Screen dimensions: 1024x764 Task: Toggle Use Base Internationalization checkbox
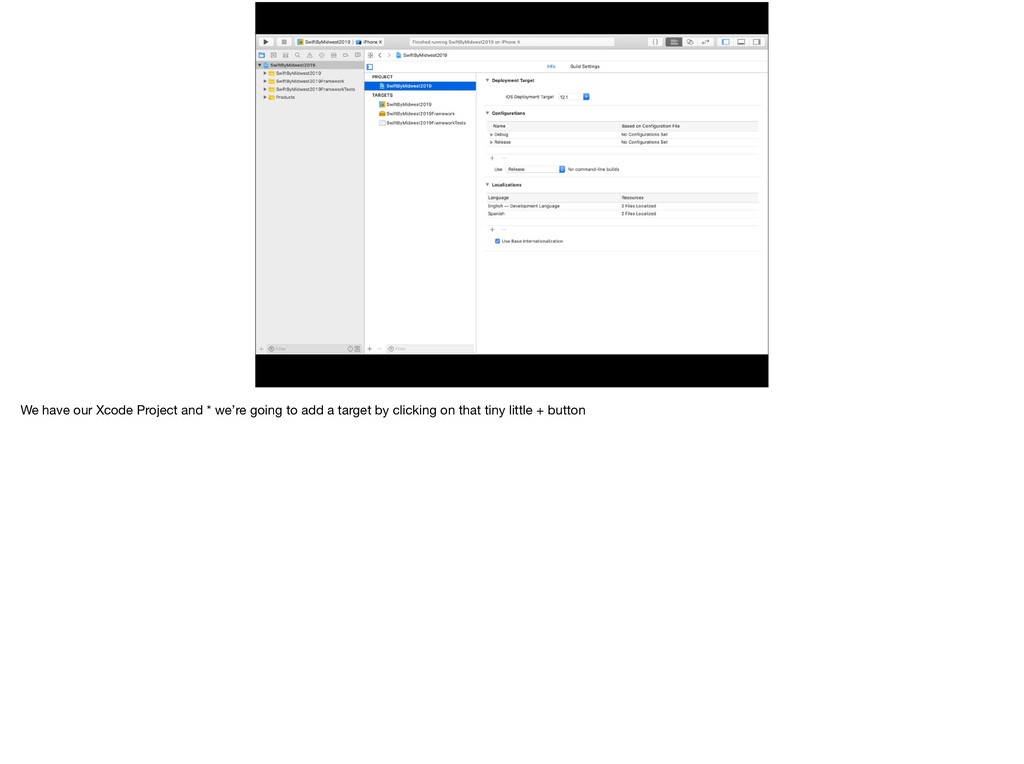498,242
